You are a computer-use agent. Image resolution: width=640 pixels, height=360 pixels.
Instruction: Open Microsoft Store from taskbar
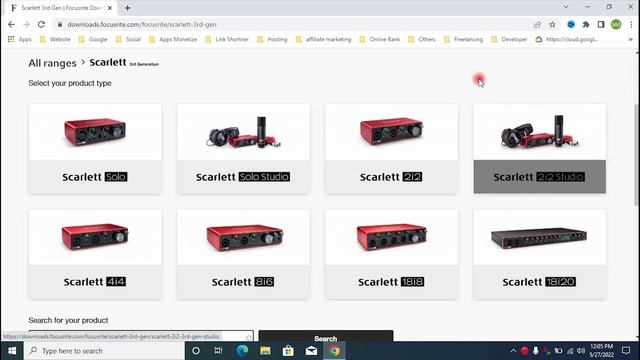click(288, 351)
